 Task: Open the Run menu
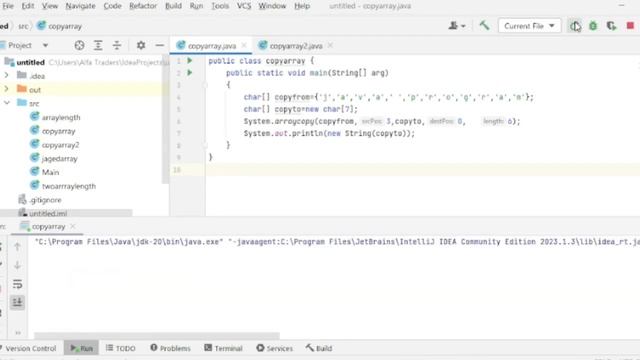[196, 6]
